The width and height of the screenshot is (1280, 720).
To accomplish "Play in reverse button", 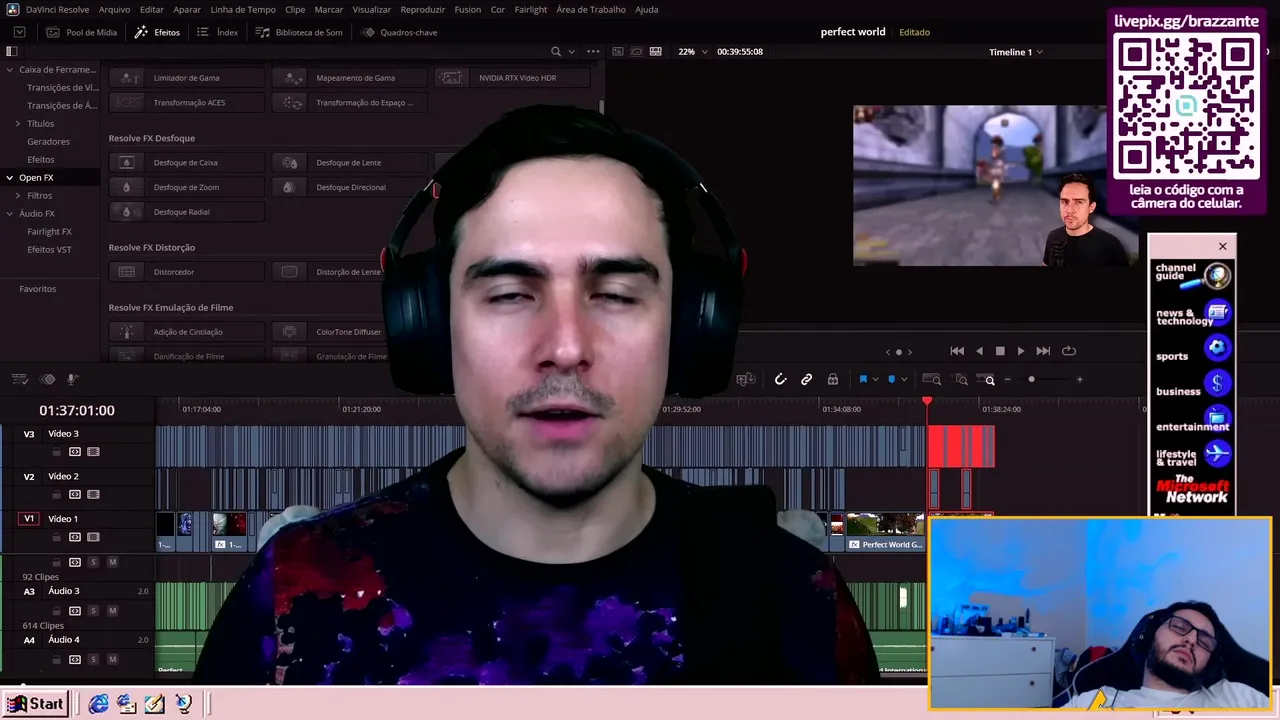I will click(x=979, y=351).
